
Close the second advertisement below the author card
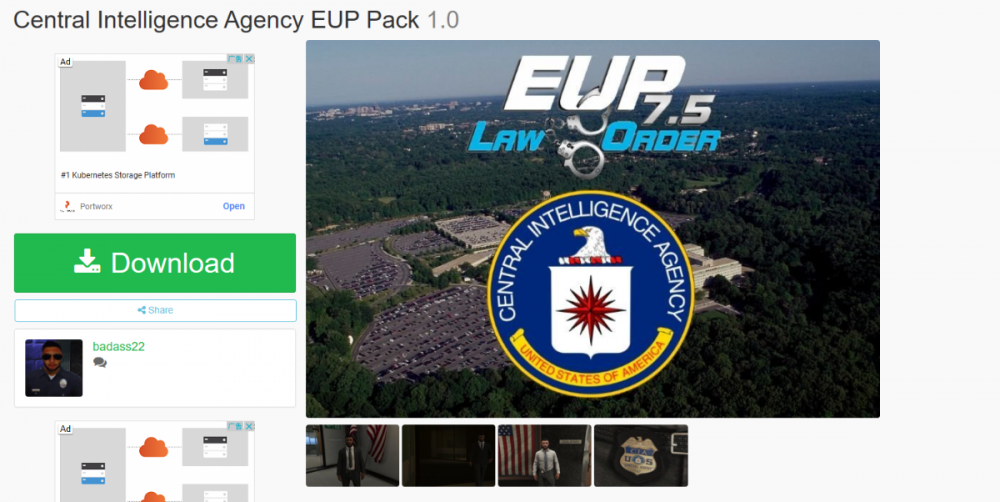pos(249,426)
